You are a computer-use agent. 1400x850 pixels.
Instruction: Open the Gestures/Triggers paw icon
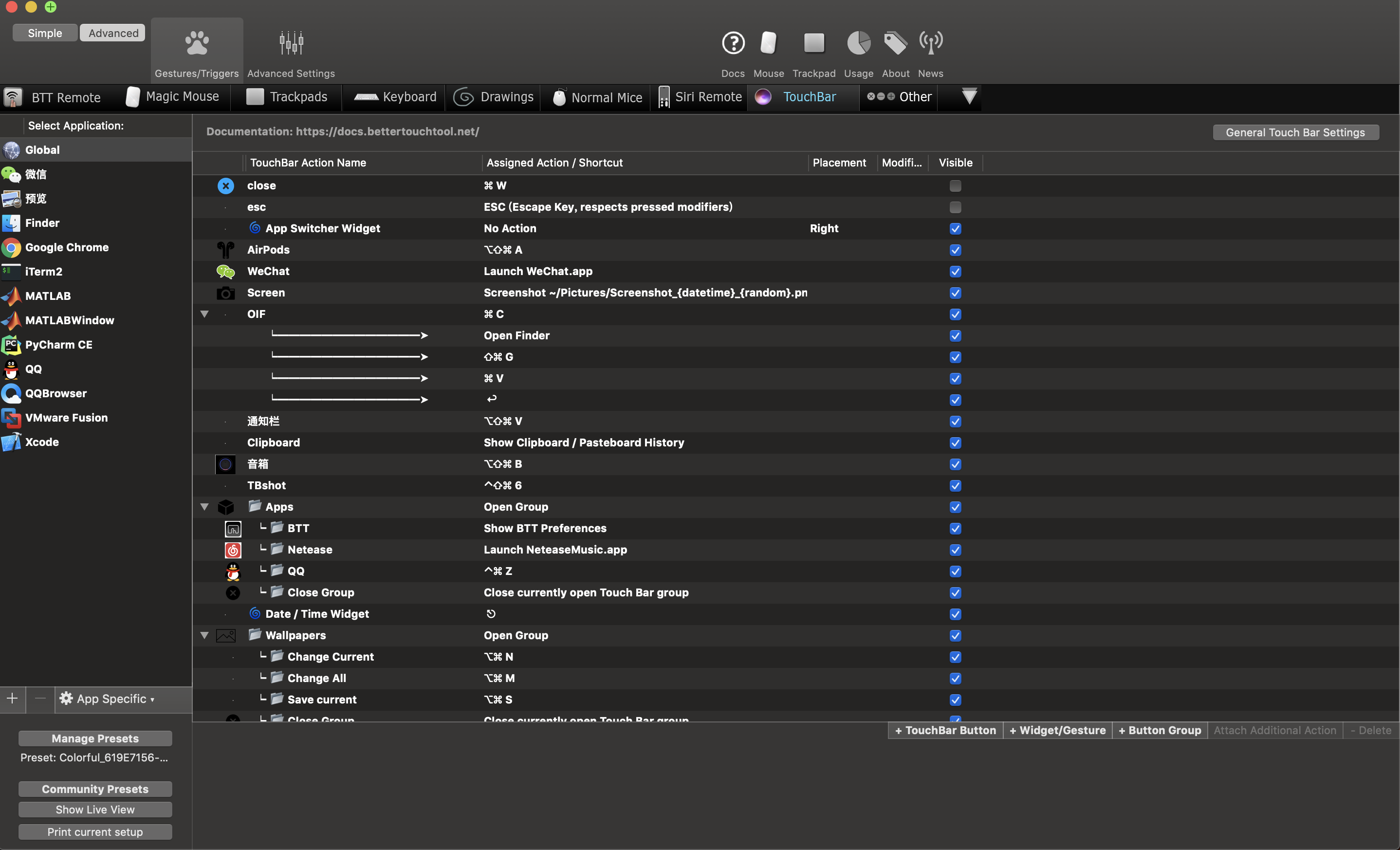pyautogui.click(x=197, y=43)
